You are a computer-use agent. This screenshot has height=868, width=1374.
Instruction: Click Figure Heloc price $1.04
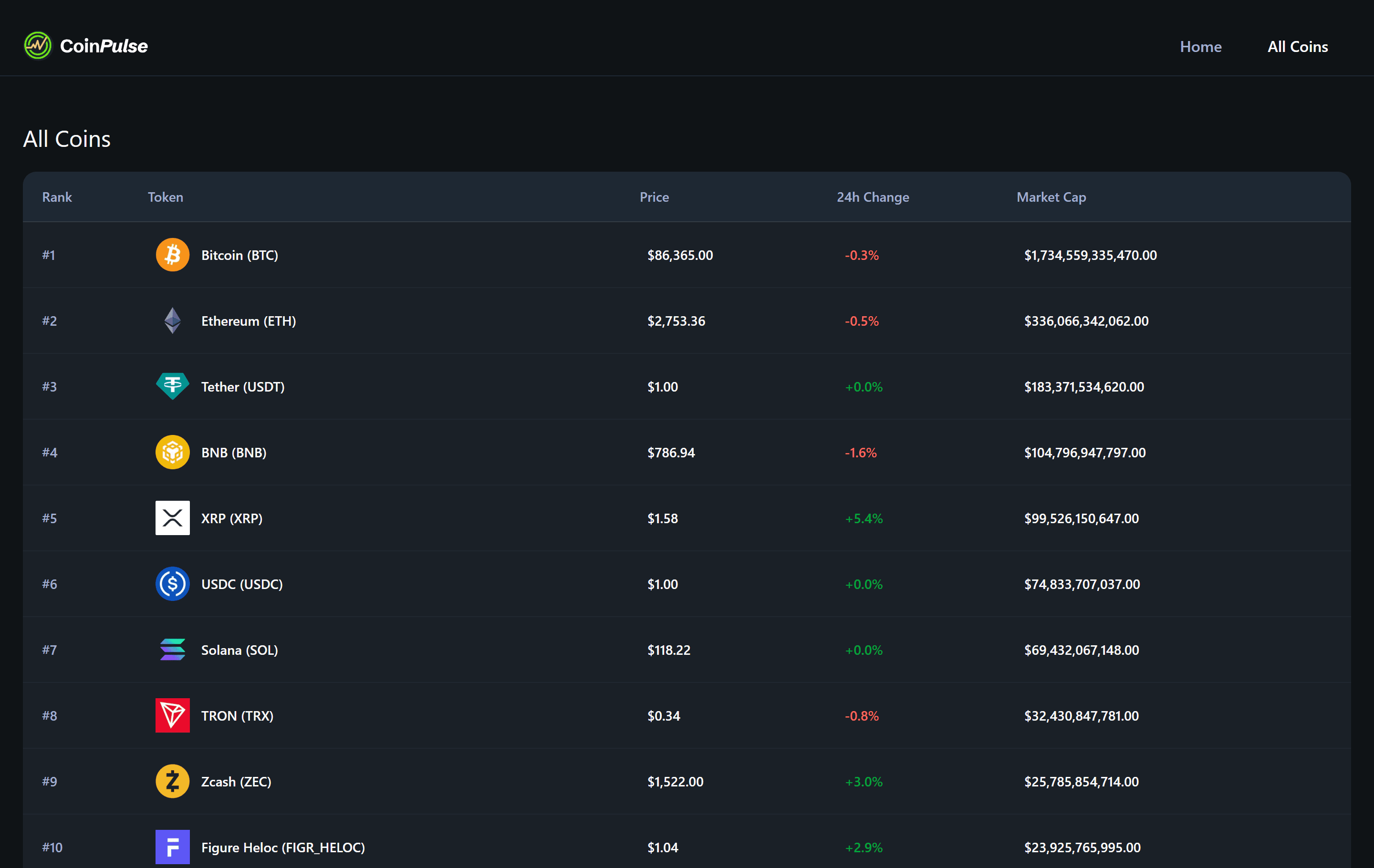pos(663,847)
